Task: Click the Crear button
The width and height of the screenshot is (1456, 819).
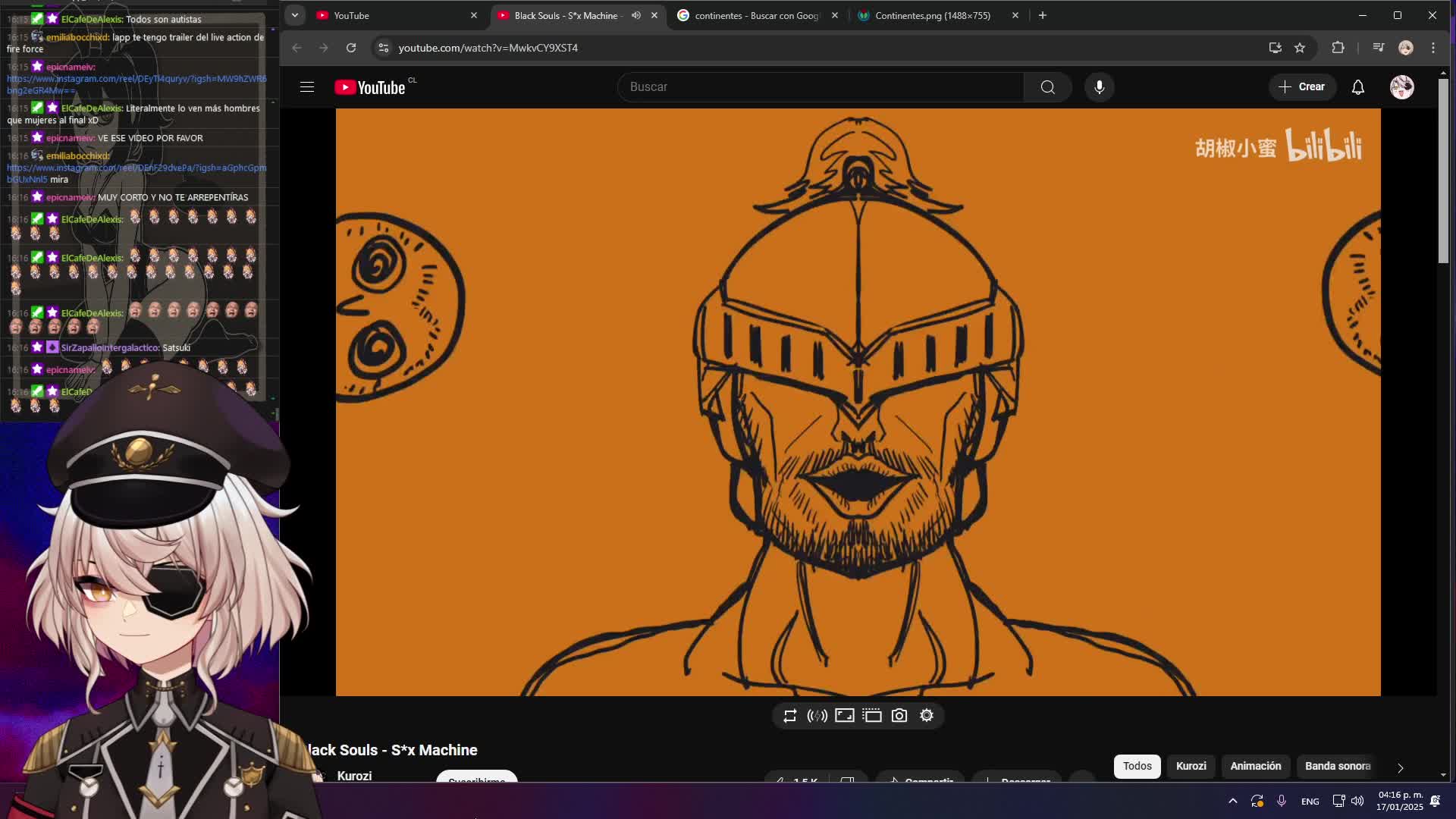Action: pyautogui.click(x=1302, y=87)
